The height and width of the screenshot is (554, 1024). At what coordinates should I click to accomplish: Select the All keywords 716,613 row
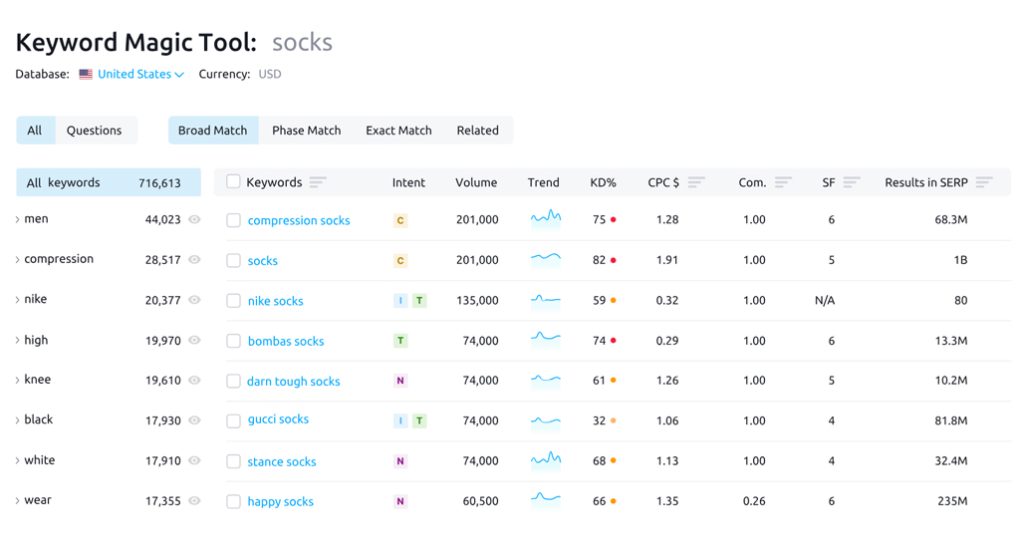tap(108, 183)
